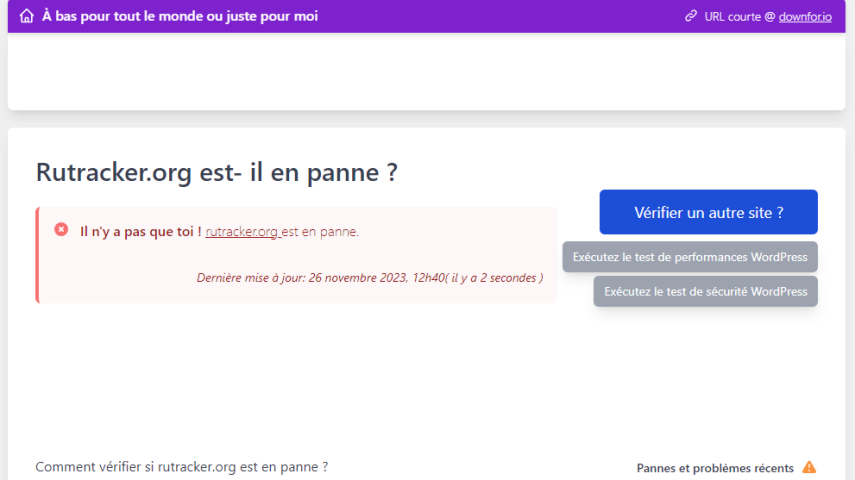855x480 pixels.
Task: Follow the downfor.io short URL link
Action: (x=805, y=17)
